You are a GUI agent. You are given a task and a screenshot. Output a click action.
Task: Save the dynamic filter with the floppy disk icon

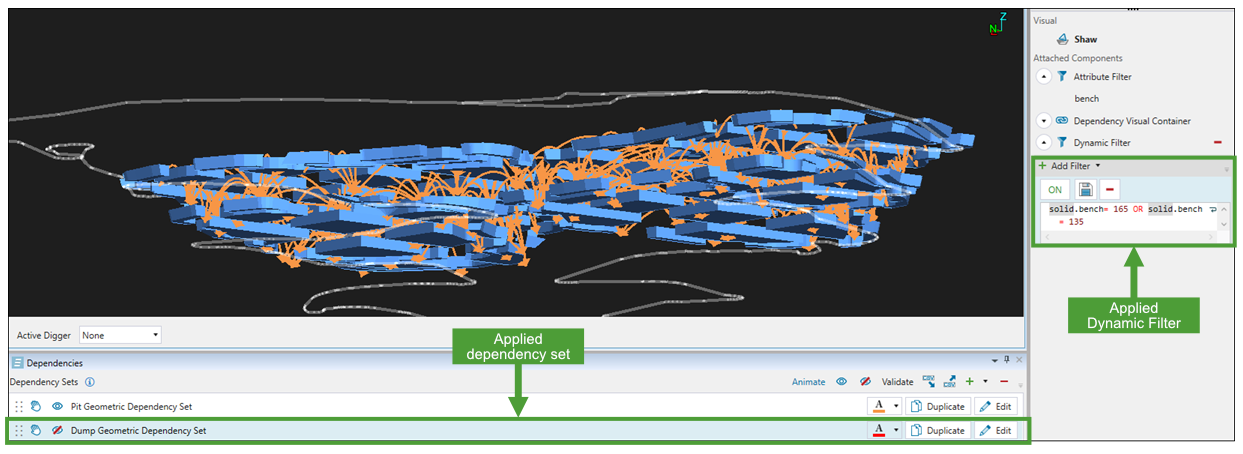[x=1085, y=189]
